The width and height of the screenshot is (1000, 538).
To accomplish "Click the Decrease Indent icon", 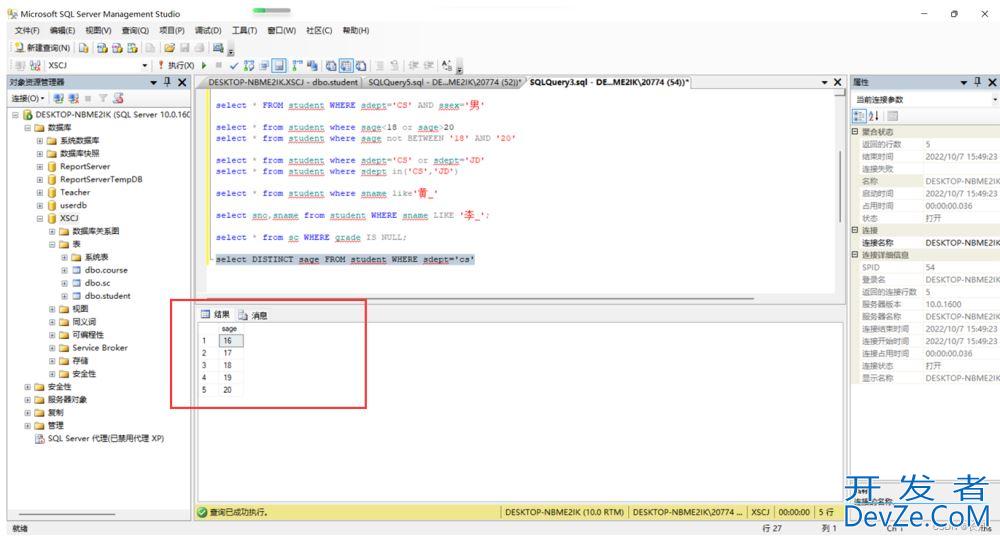I will coord(413,65).
